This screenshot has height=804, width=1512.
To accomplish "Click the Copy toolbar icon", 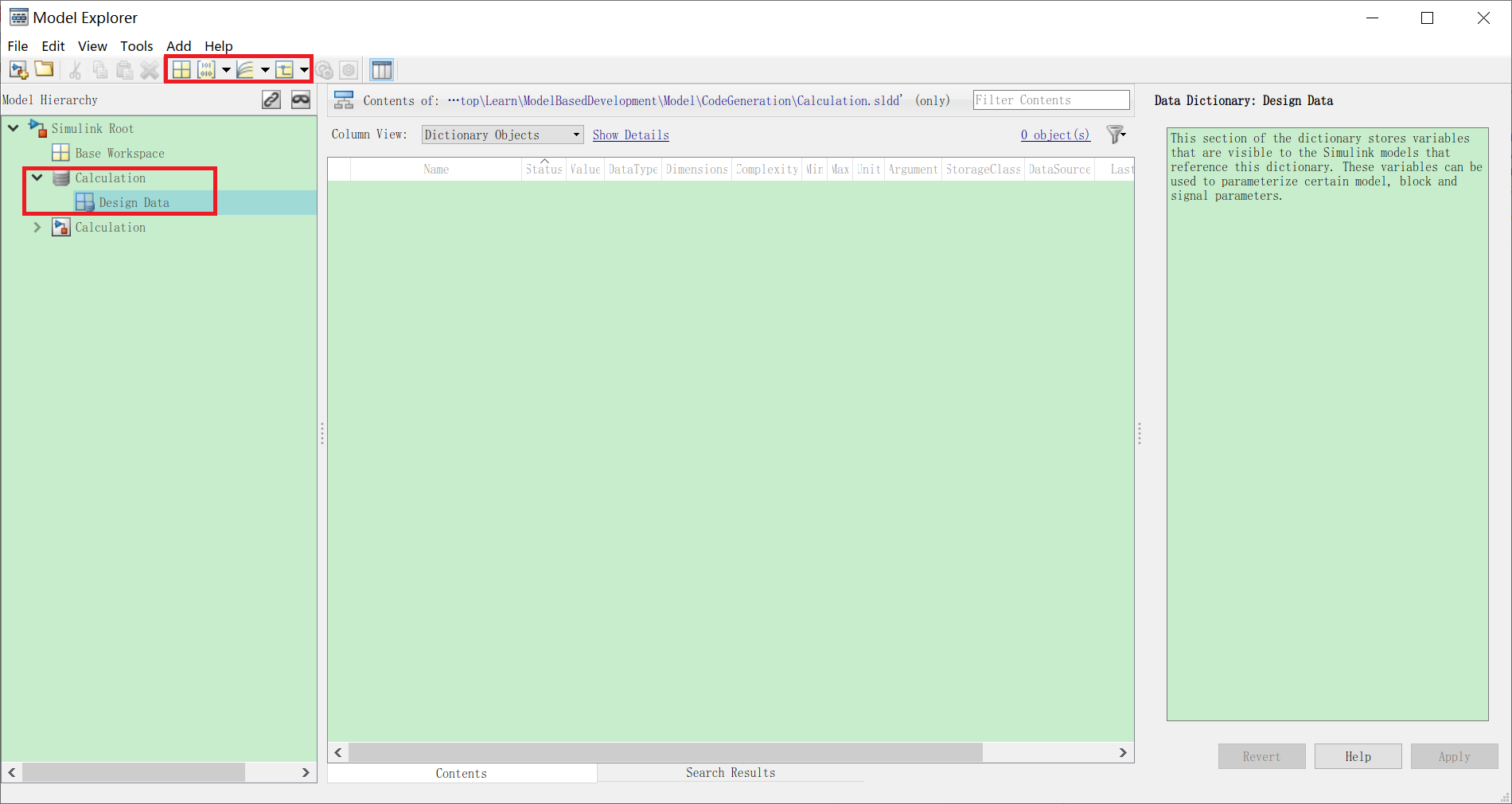I will point(100,70).
